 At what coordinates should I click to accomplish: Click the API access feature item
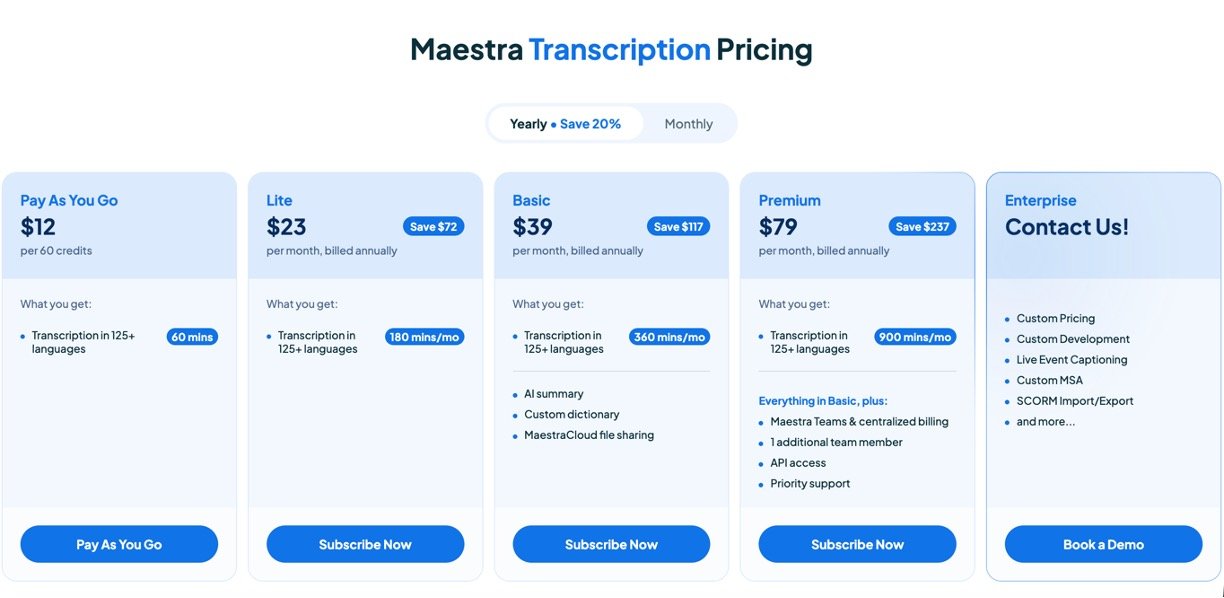(x=798, y=463)
